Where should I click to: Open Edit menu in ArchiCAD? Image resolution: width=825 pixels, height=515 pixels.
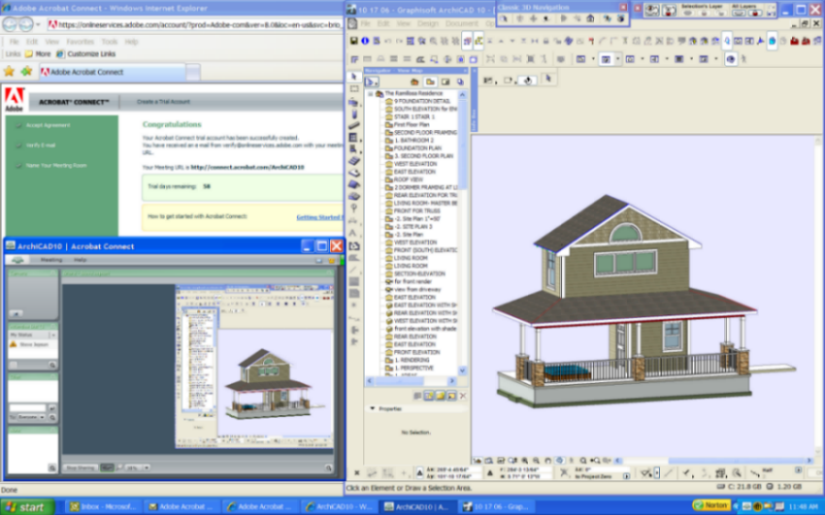tap(383, 24)
